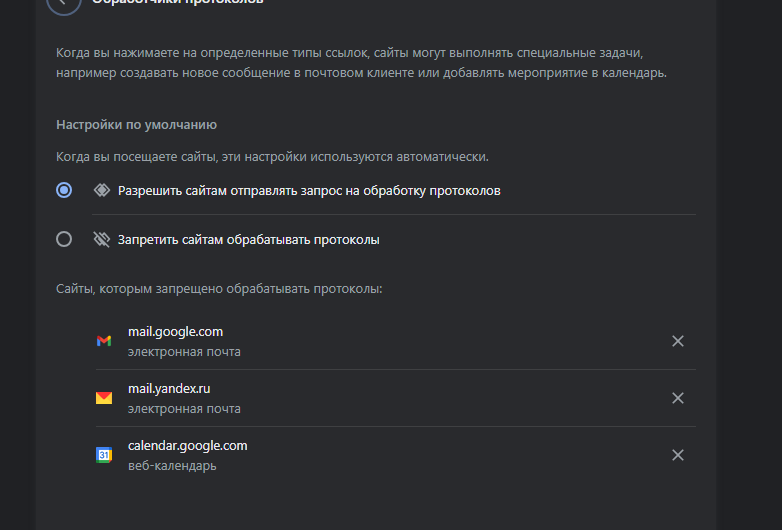Screen dimensions: 782x530
Task: Go back using the arrow button at top
Action: point(63,2)
